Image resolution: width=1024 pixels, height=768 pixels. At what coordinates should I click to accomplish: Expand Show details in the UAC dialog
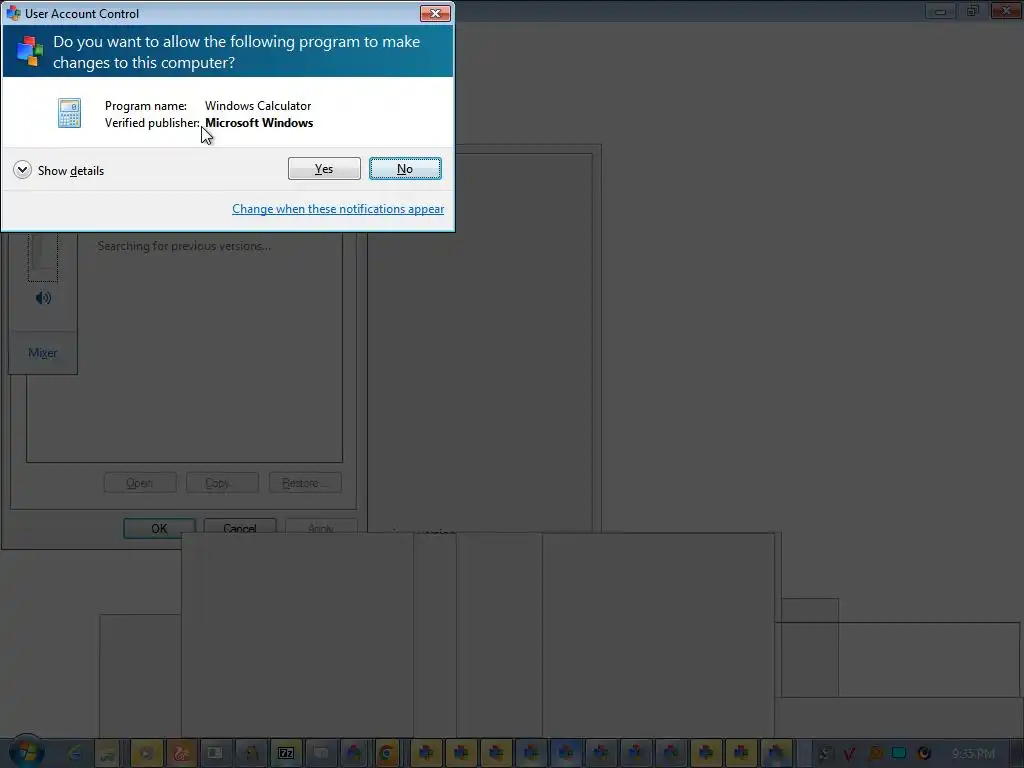58,170
